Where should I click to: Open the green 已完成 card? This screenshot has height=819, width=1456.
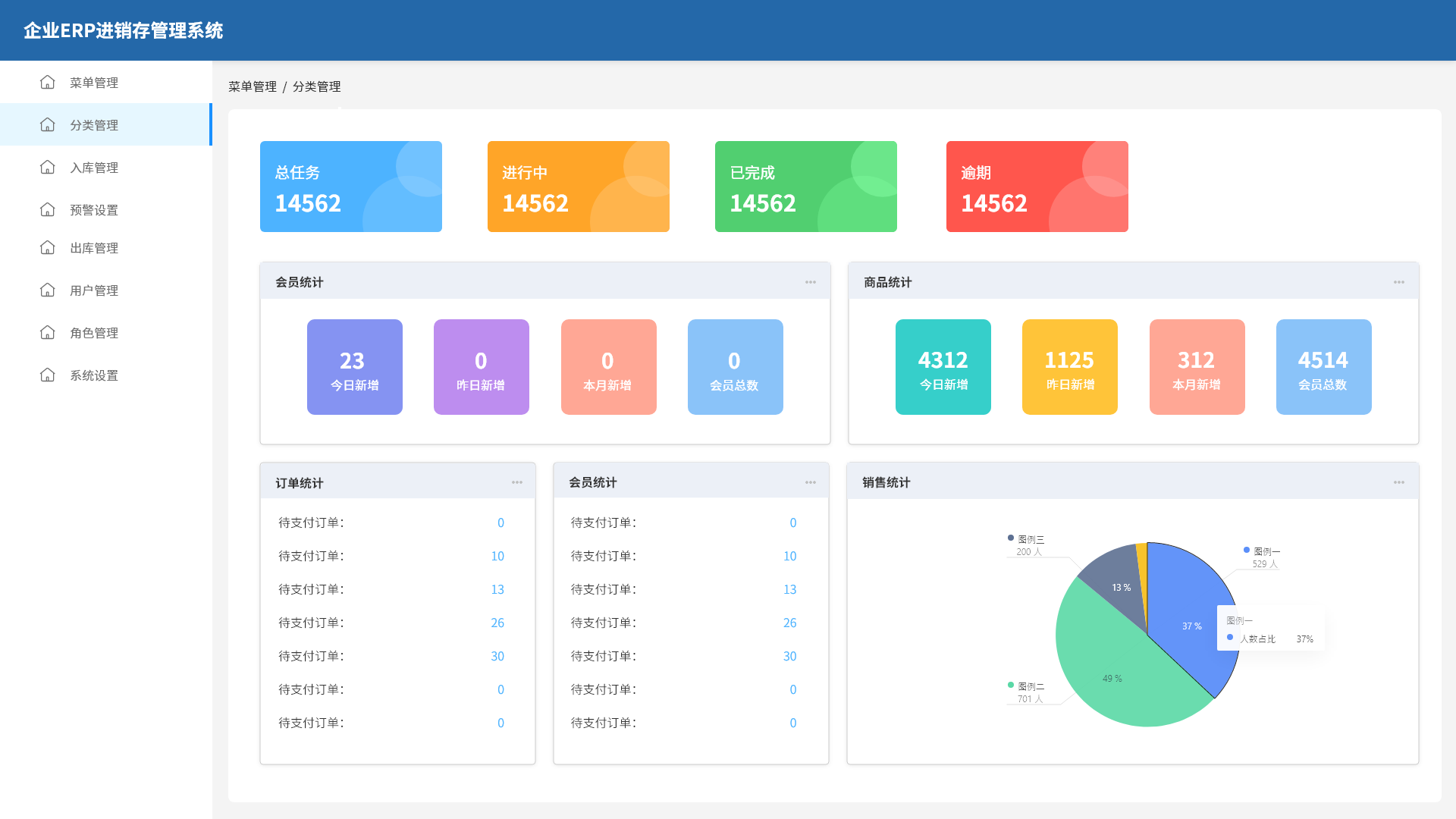(x=806, y=187)
